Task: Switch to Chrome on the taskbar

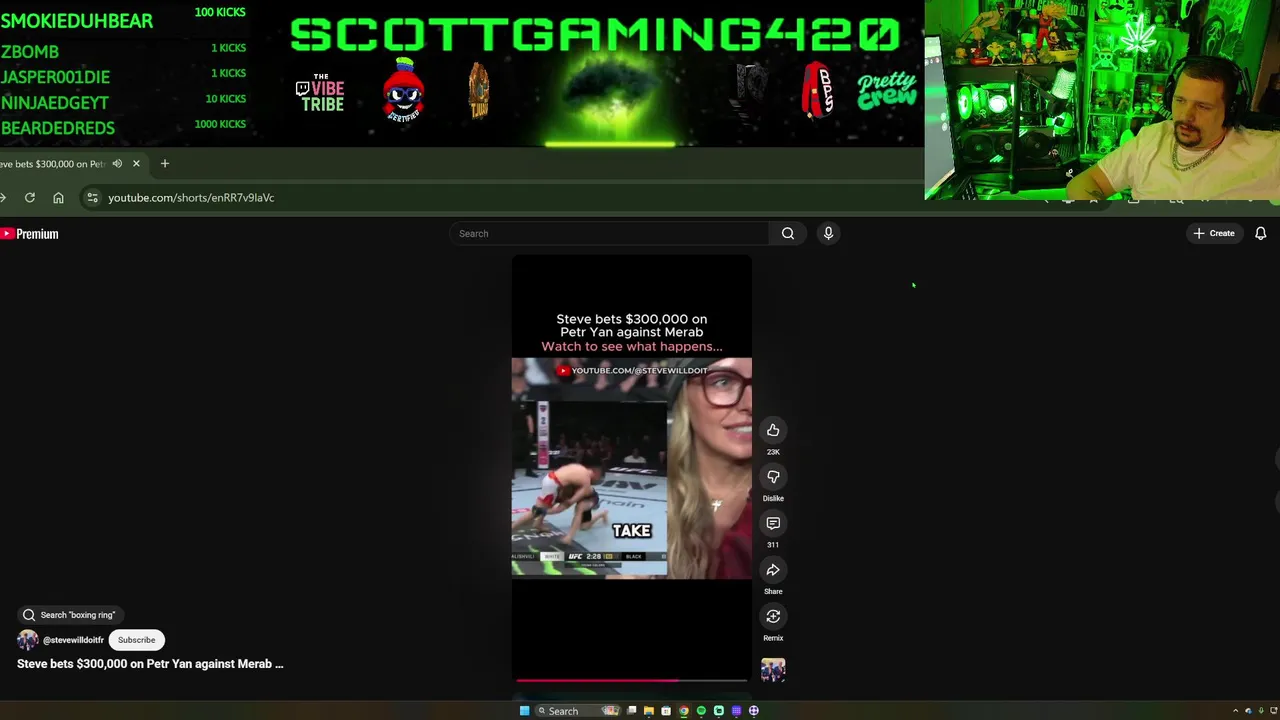Action: coord(684,711)
